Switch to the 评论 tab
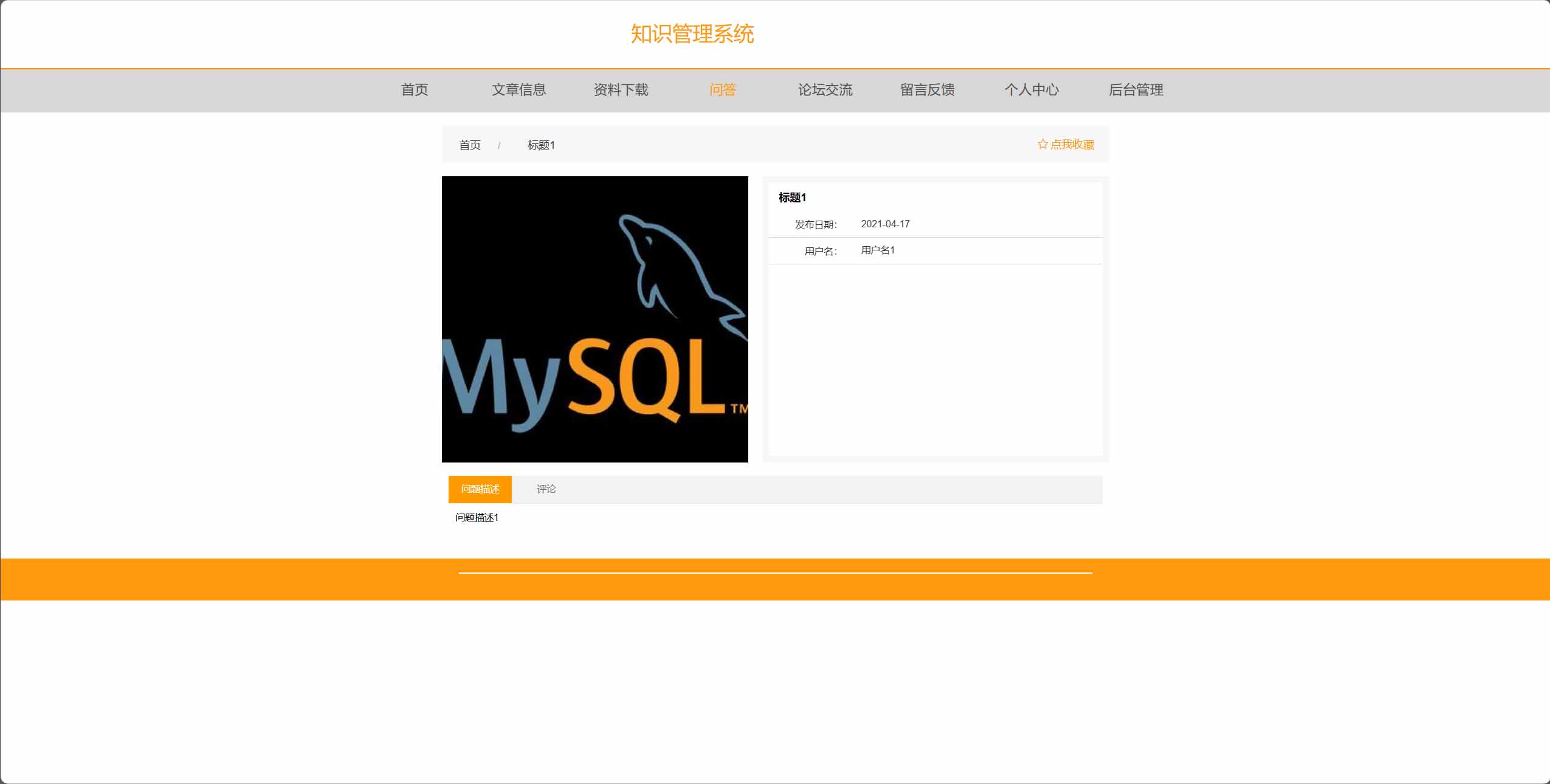The image size is (1550, 784). (546, 489)
